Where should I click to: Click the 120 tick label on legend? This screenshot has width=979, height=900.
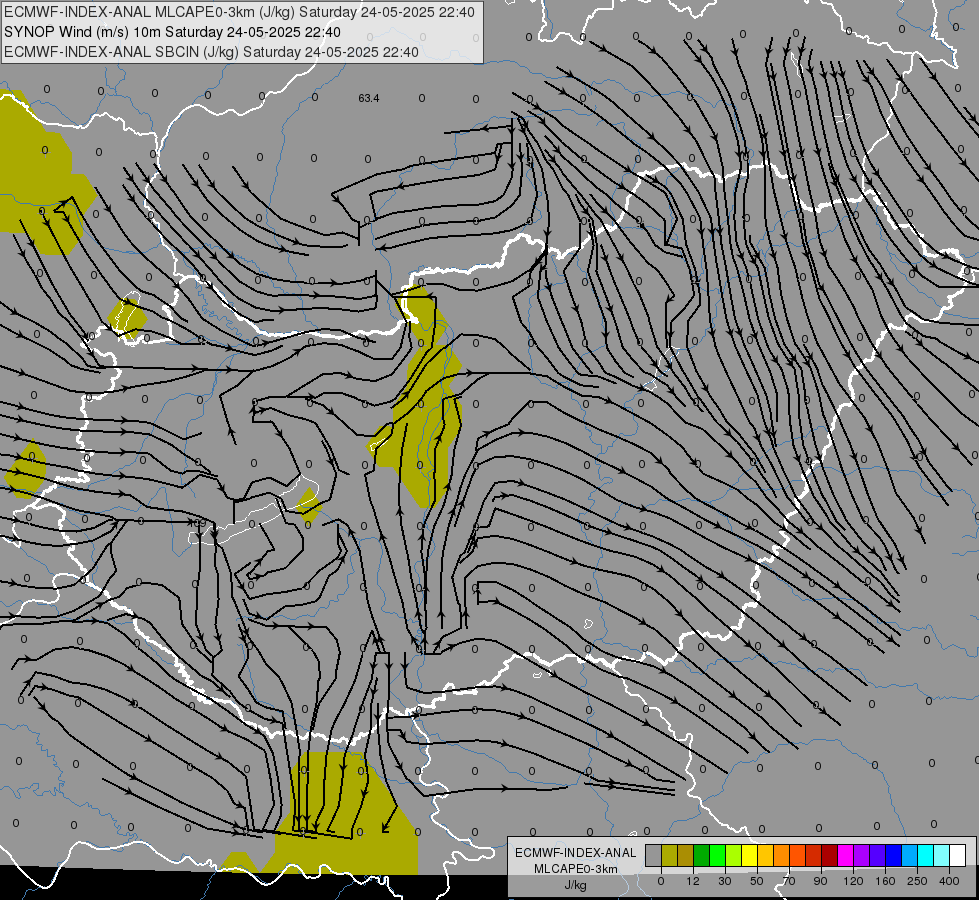click(x=854, y=881)
